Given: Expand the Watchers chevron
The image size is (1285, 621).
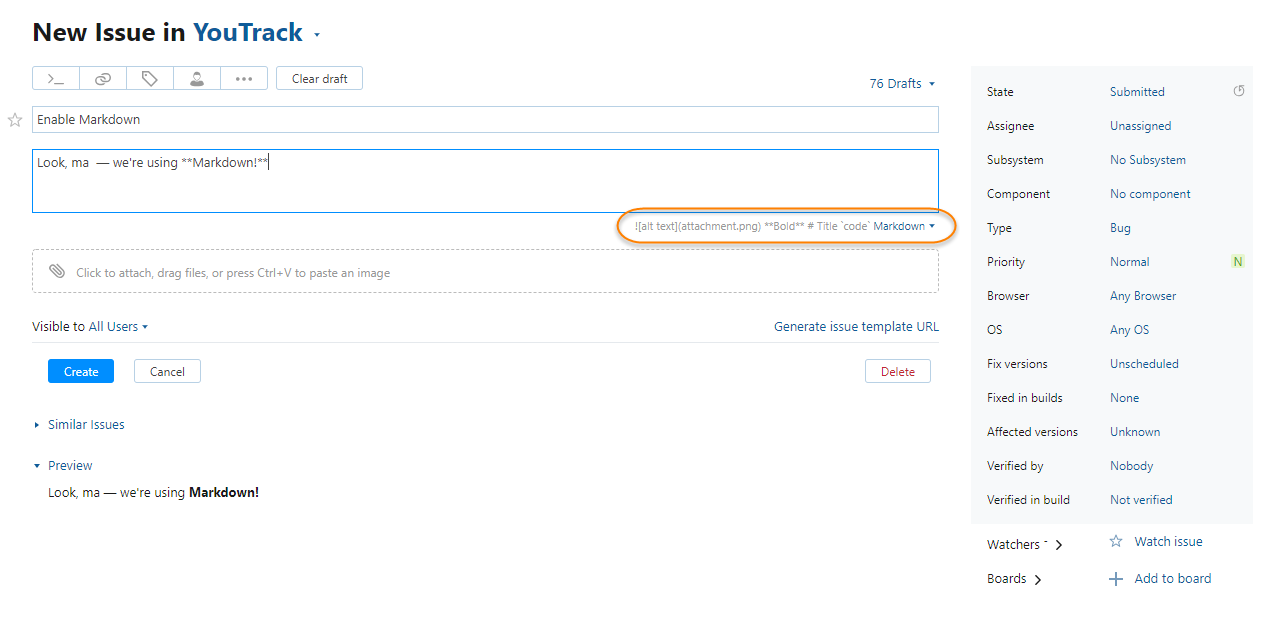Looking at the screenshot, I should [1059, 545].
